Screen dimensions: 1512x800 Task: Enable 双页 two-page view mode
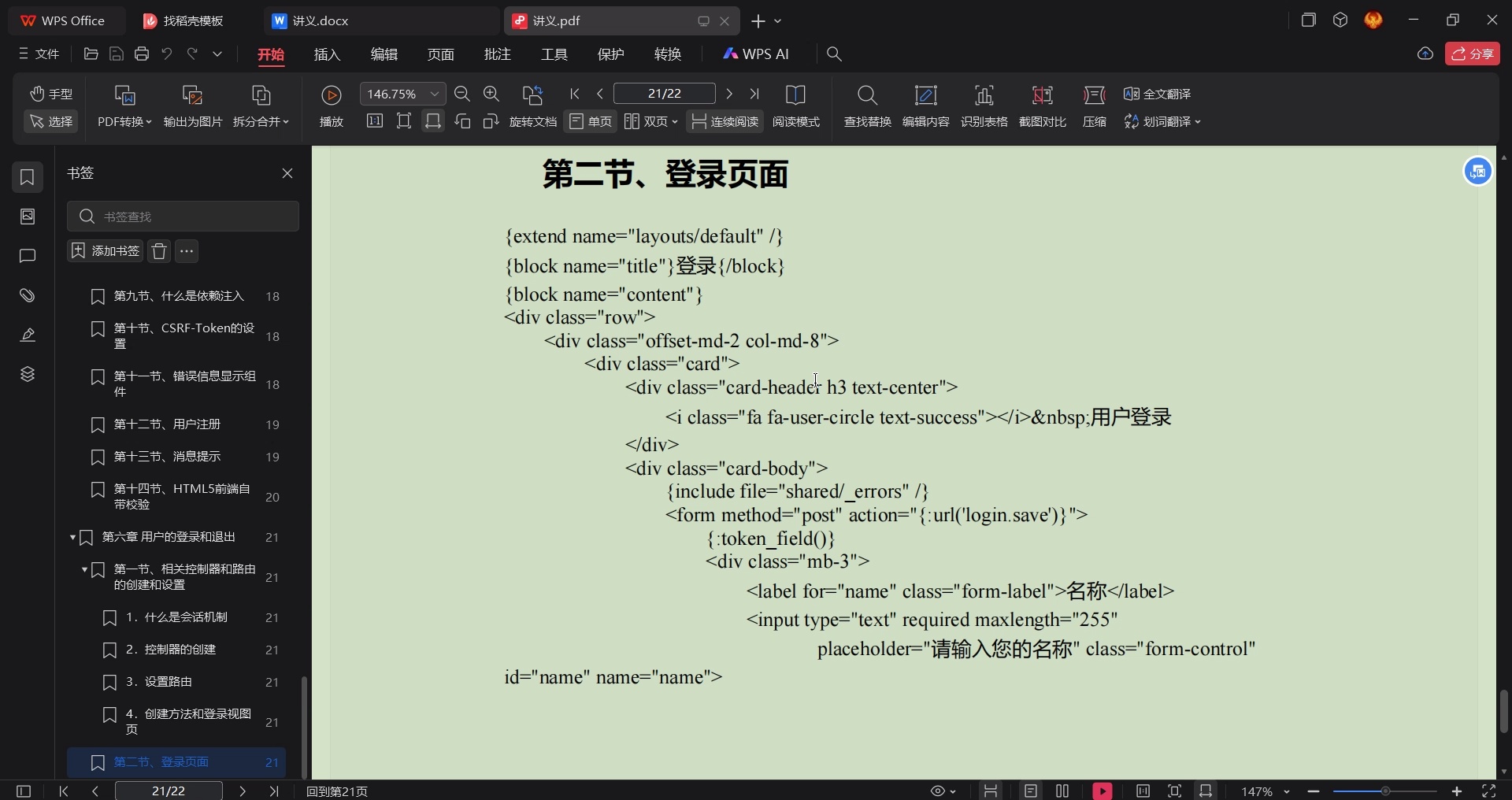(x=650, y=121)
